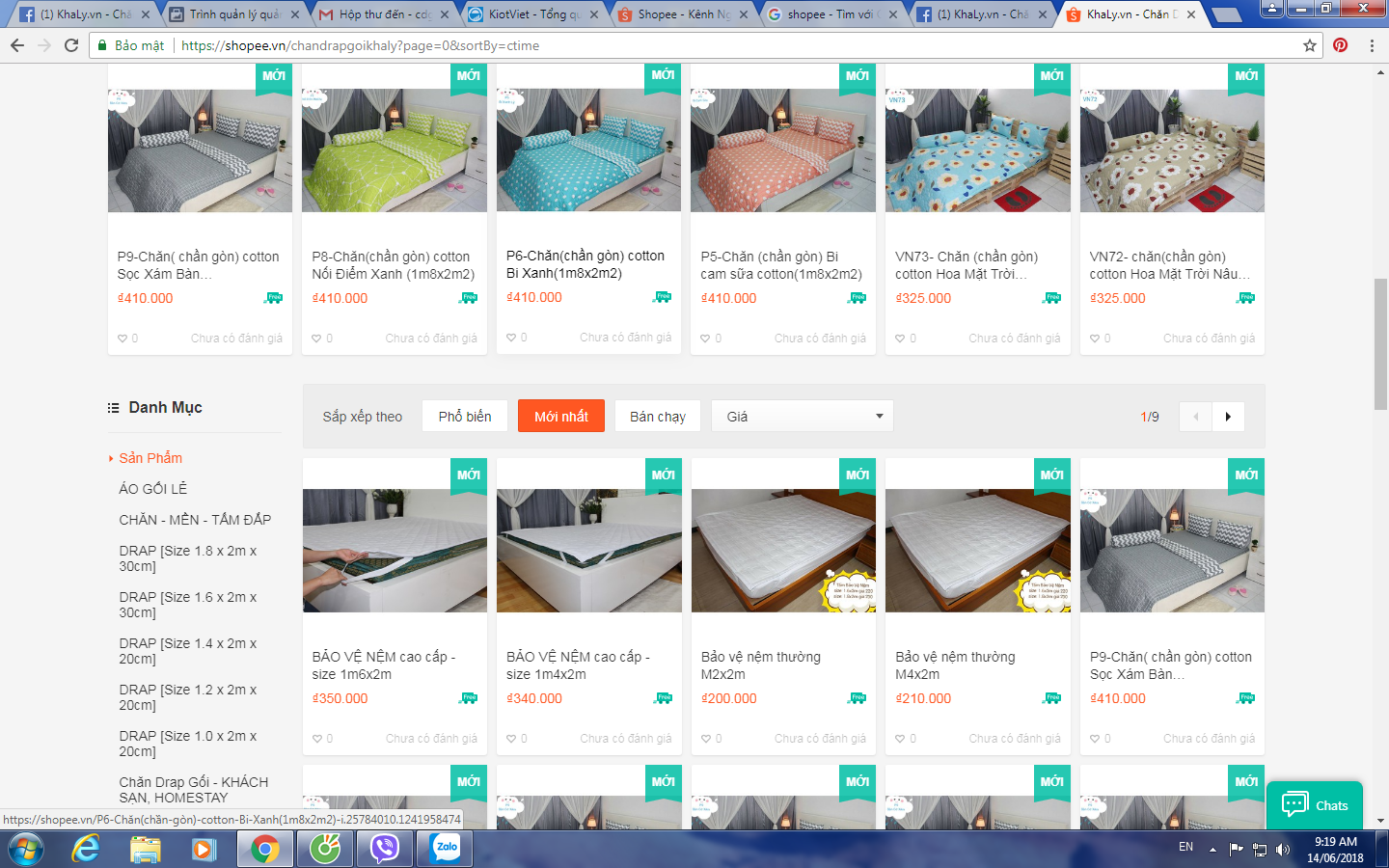
Task: Open the new tab button
Action: click(1226, 14)
